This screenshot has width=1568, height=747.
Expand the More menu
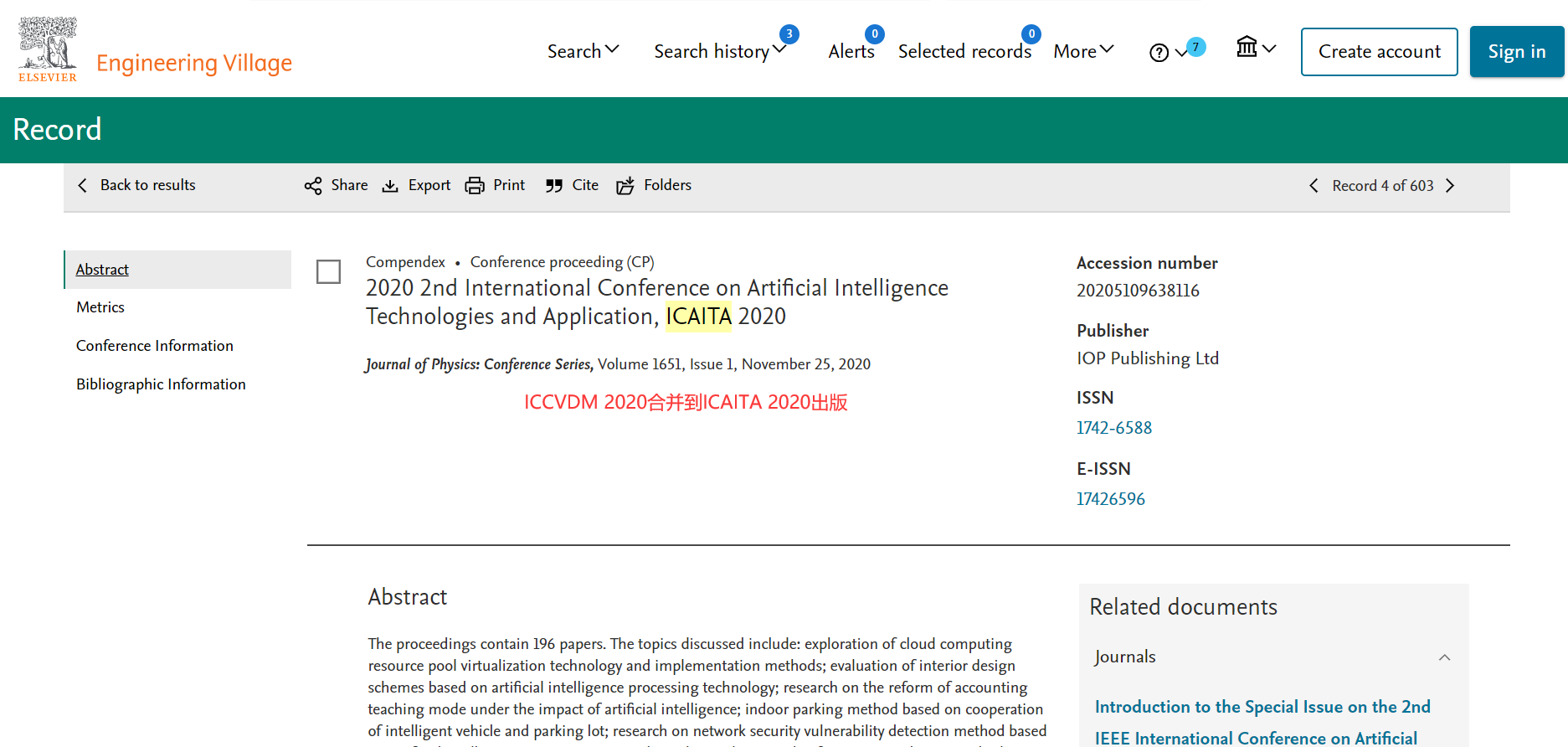1083,51
